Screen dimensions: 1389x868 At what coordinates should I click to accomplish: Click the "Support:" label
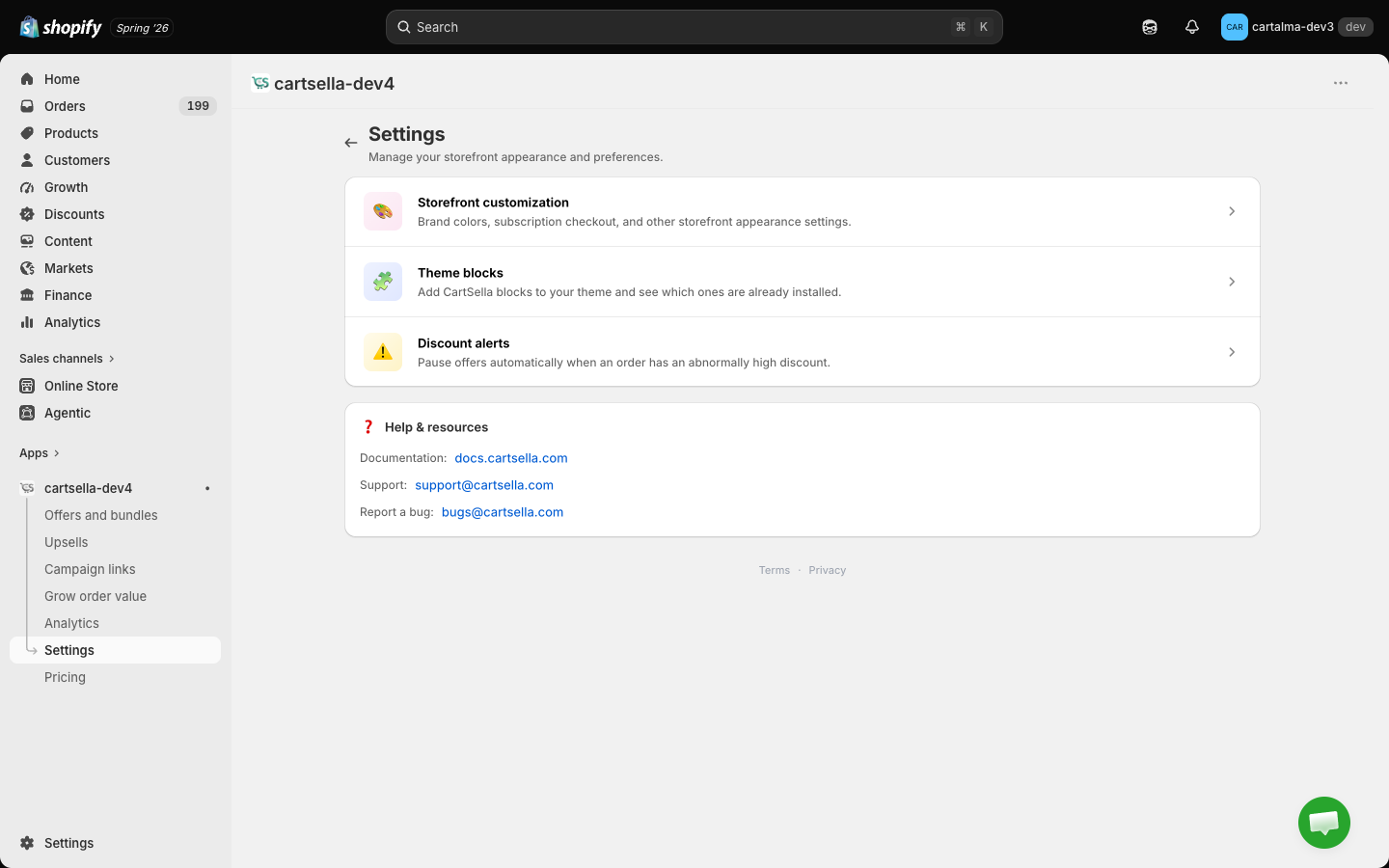(x=383, y=485)
